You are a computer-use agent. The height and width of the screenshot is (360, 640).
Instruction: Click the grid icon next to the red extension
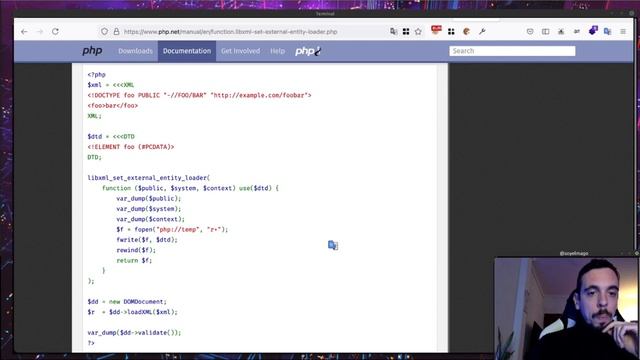[x=451, y=31]
